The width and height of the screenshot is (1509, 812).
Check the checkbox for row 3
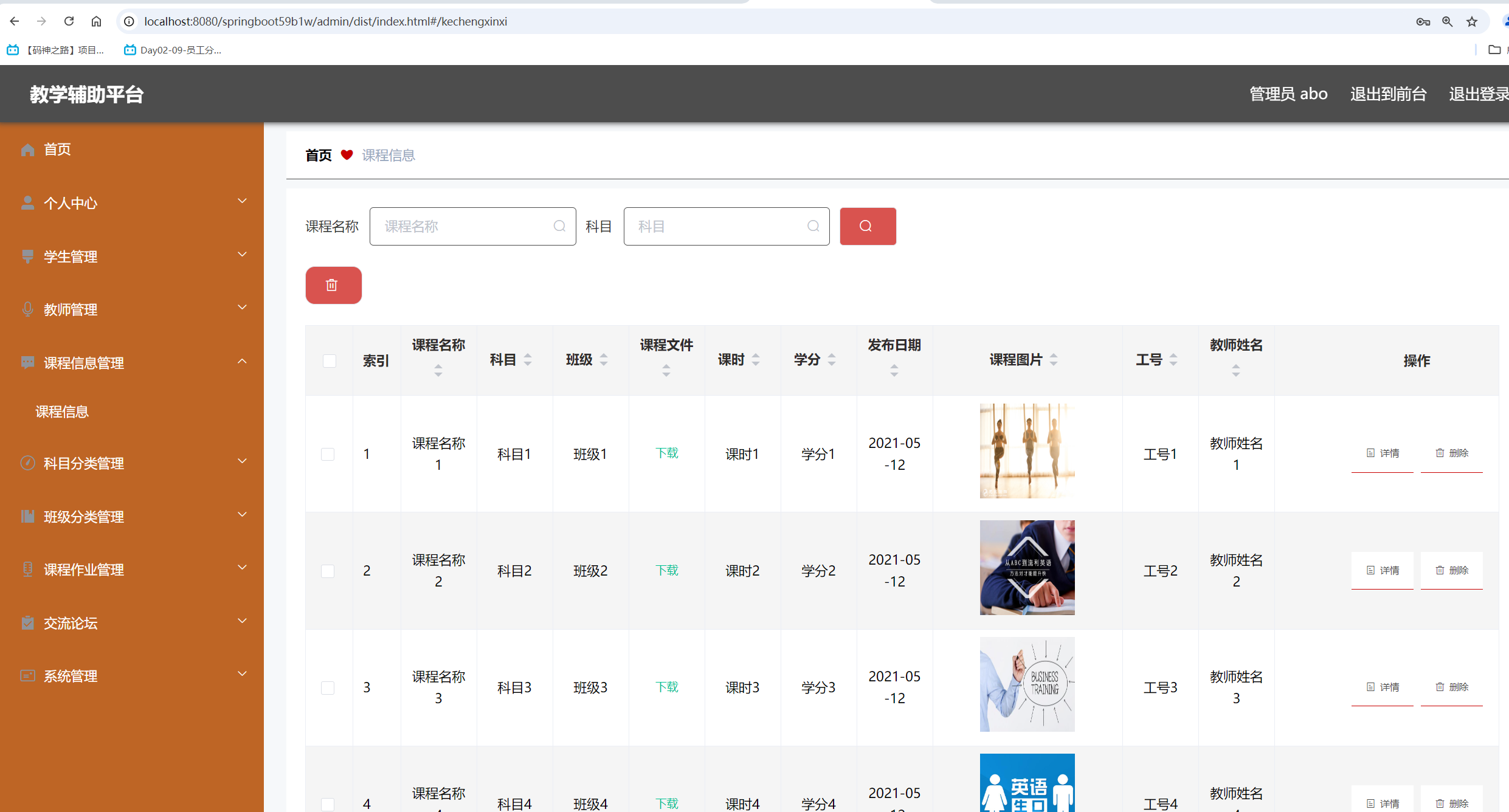click(x=329, y=687)
